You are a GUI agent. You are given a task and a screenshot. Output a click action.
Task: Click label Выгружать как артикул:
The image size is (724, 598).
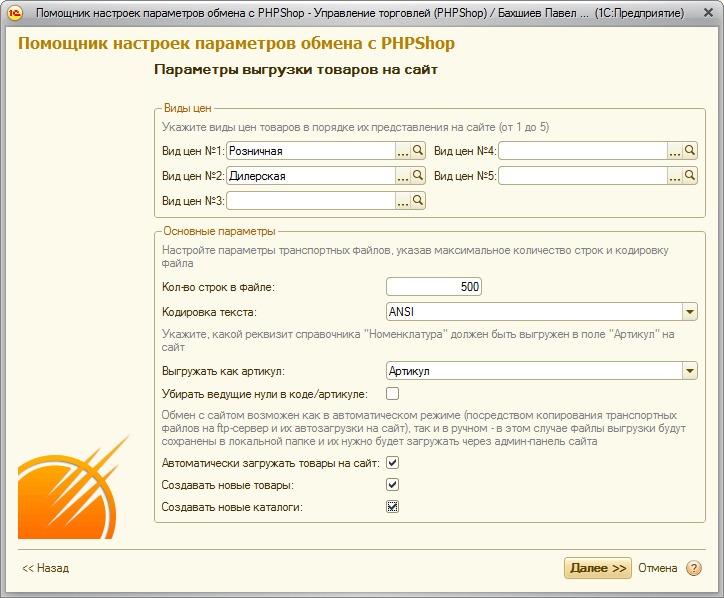pos(223,371)
